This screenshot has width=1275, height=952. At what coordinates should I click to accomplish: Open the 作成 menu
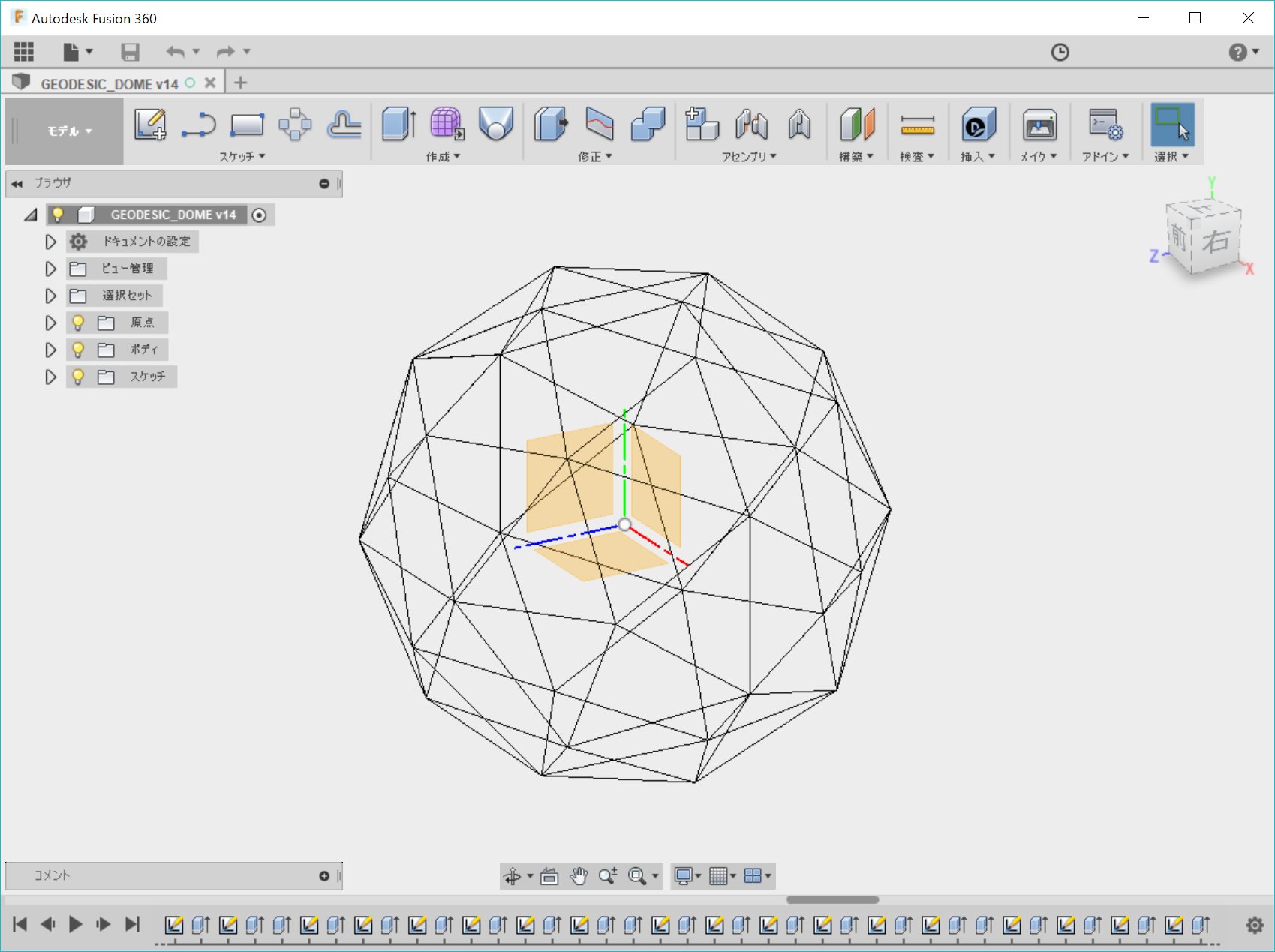[443, 156]
